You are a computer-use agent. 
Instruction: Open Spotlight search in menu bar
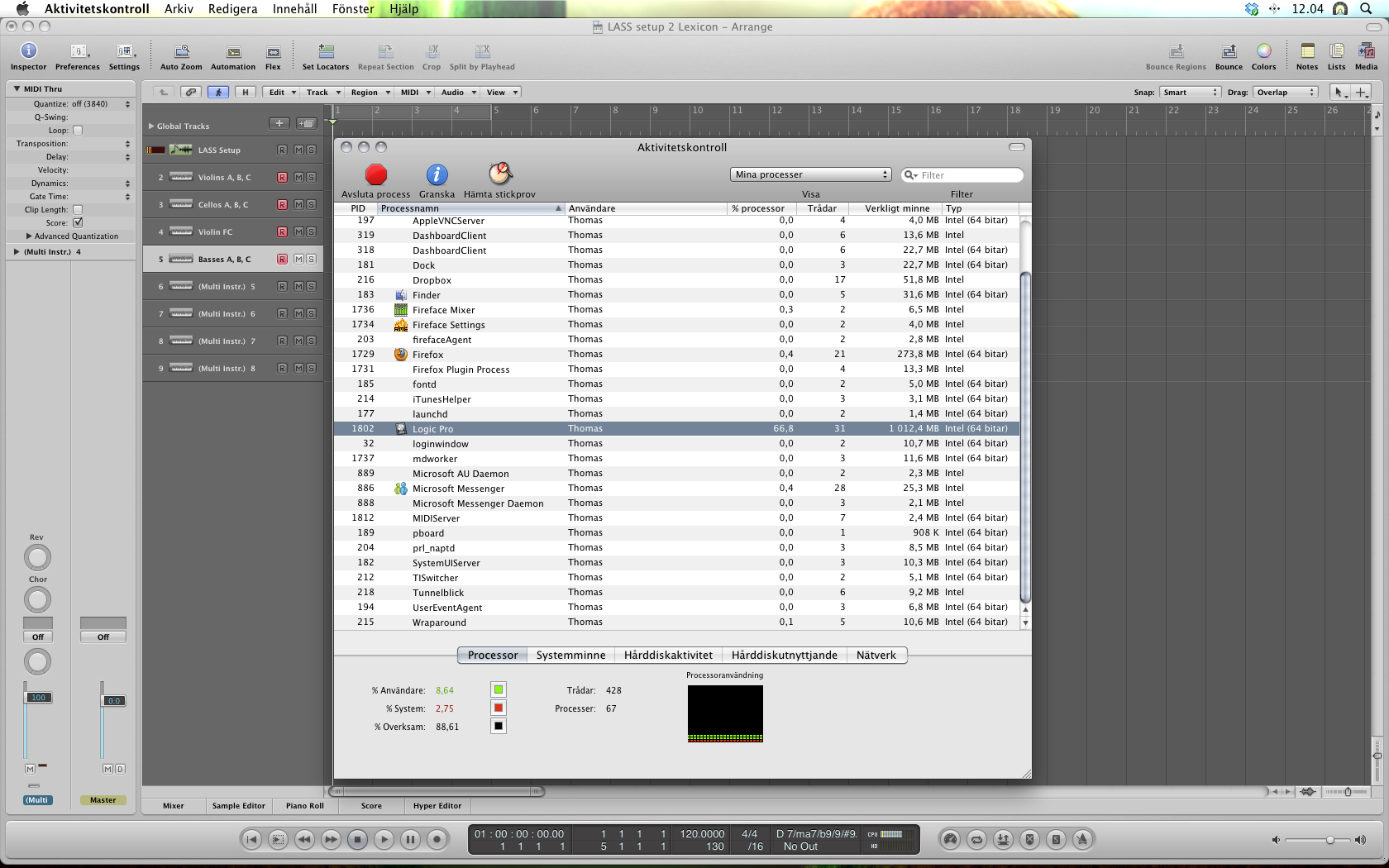tap(1366, 9)
